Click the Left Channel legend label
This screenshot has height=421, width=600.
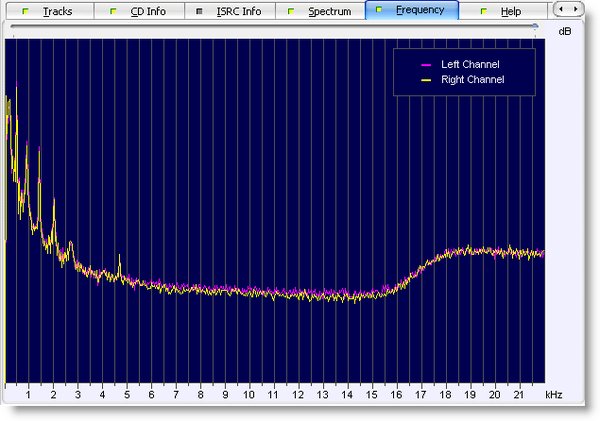[x=470, y=64]
